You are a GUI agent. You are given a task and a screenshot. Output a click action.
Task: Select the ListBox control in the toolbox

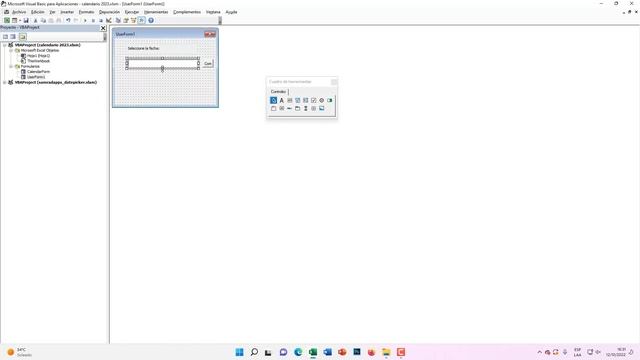pos(305,100)
